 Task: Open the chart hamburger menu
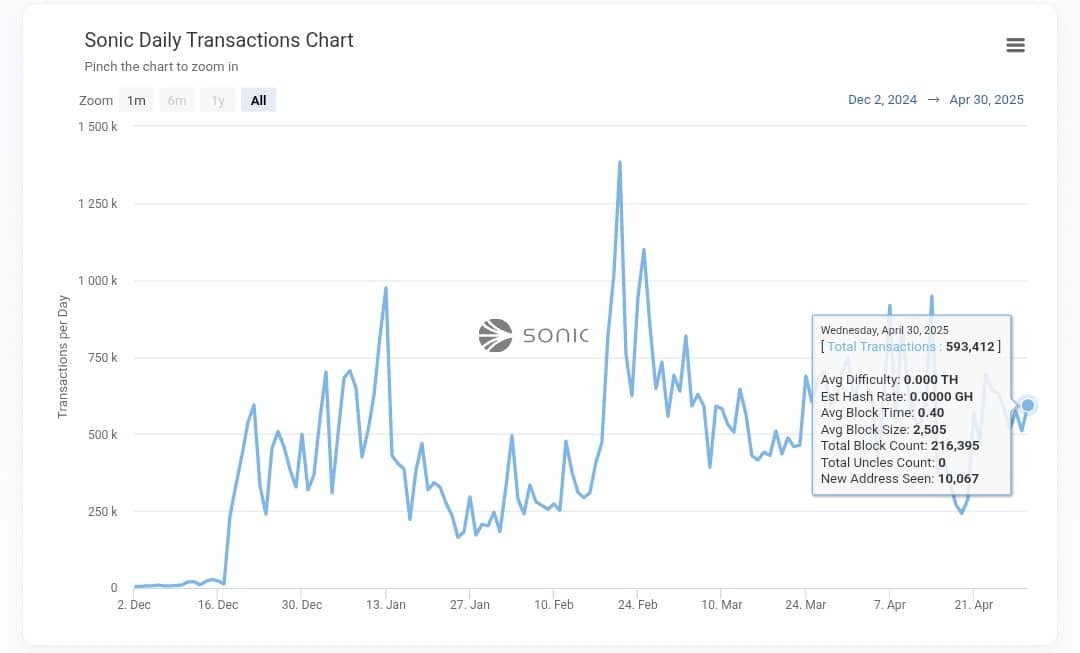coord(1015,45)
